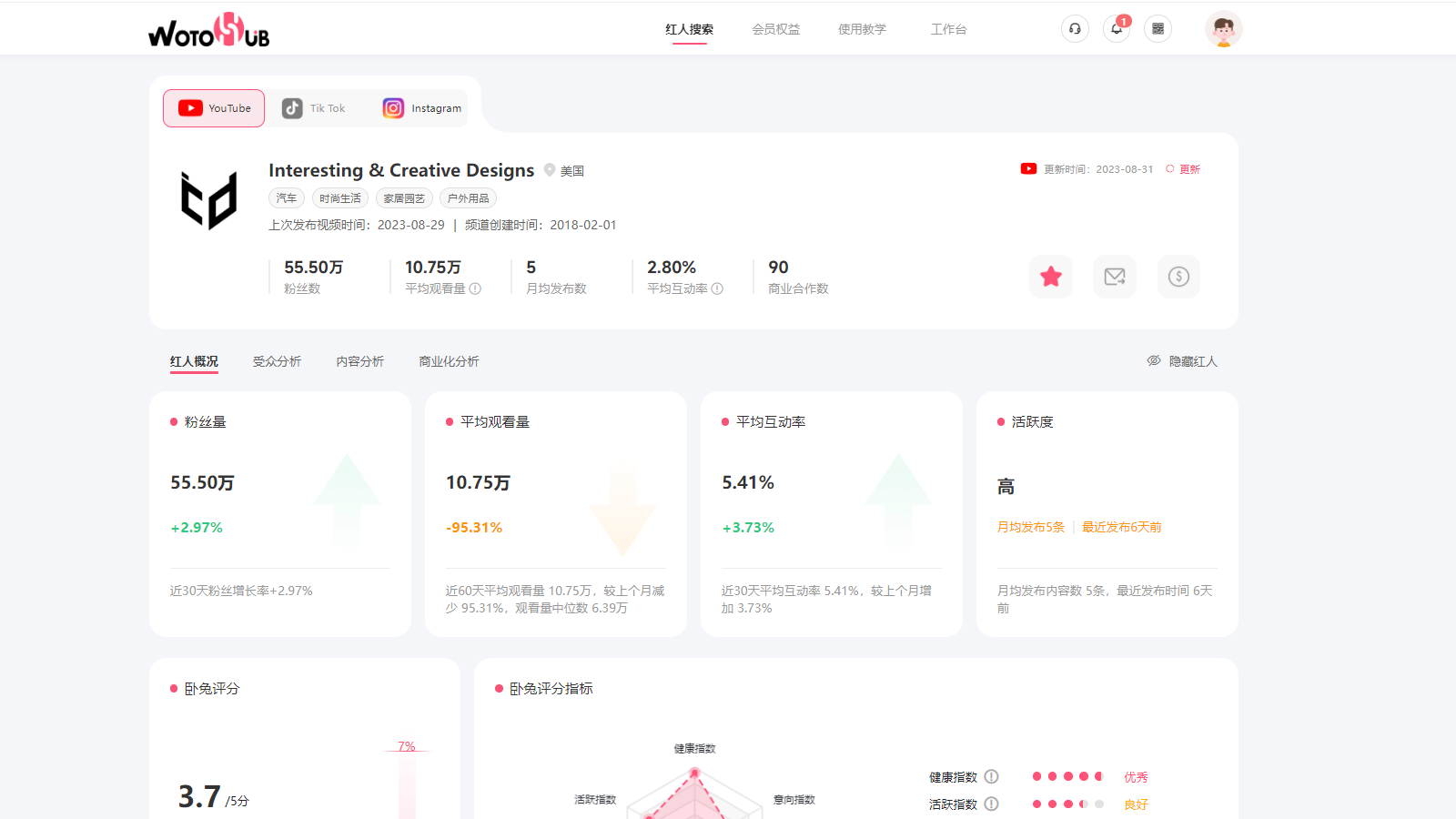Click info icon next to 健康指数
The height and width of the screenshot is (819, 1456).
click(x=992, y=777)
